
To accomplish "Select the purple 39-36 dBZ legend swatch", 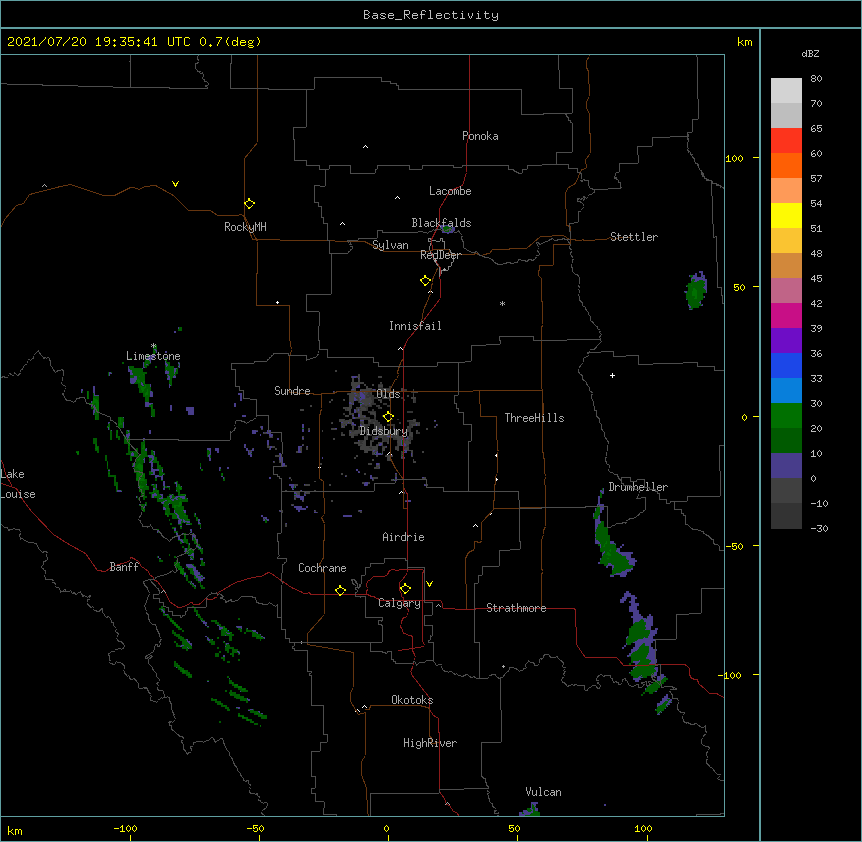I will pos(786,340).
